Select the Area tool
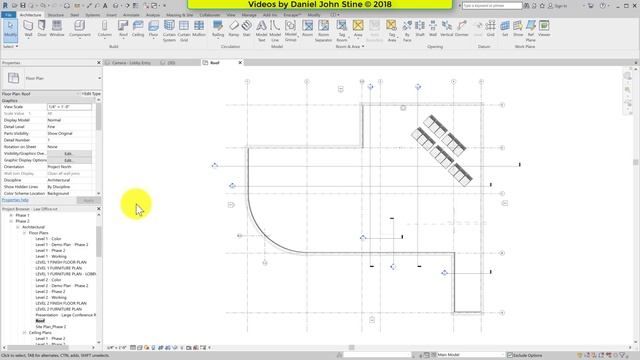640x360 pixels. [358, 29]
